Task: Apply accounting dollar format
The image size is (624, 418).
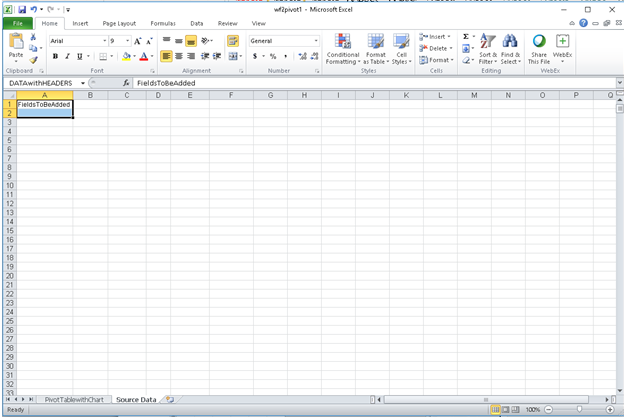Action: 255,56
